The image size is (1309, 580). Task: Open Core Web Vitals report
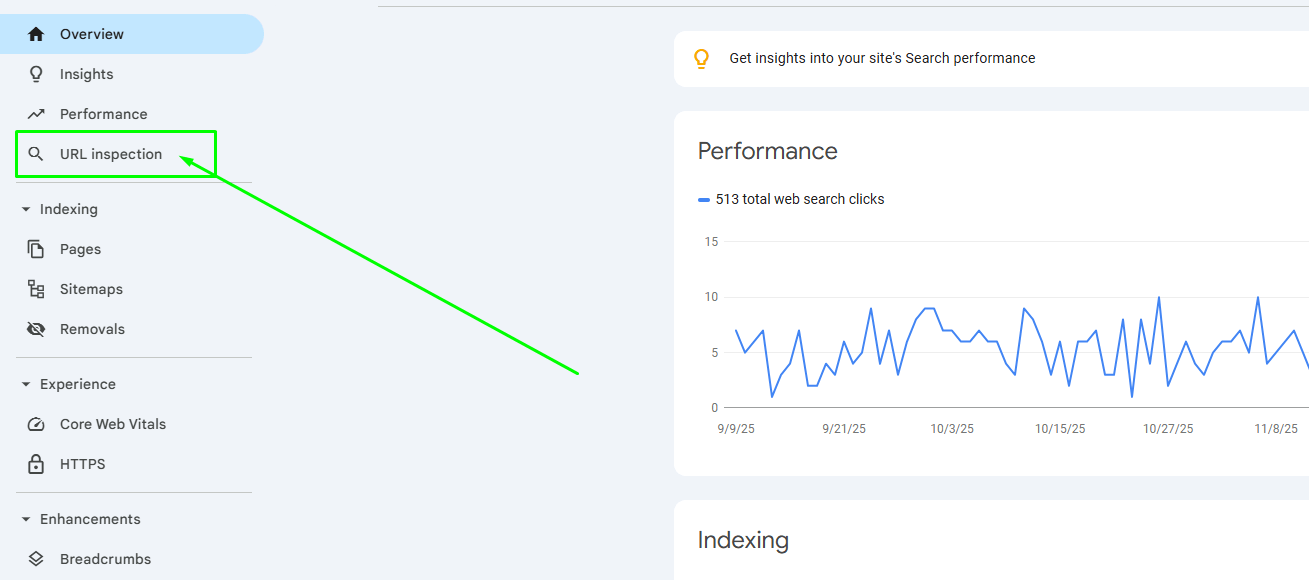[113, 424]
